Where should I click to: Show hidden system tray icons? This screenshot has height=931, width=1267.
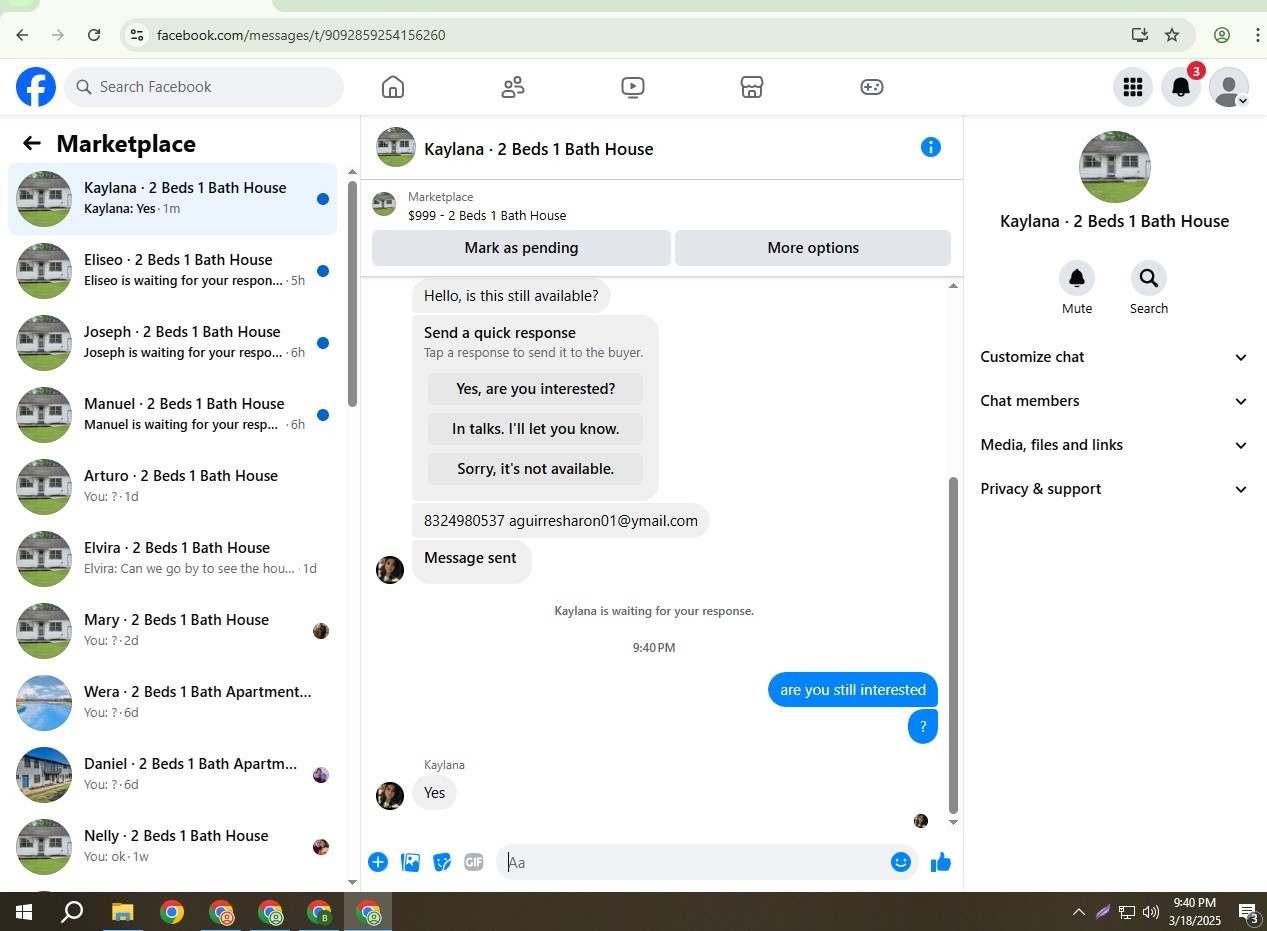coord(1078,912)
